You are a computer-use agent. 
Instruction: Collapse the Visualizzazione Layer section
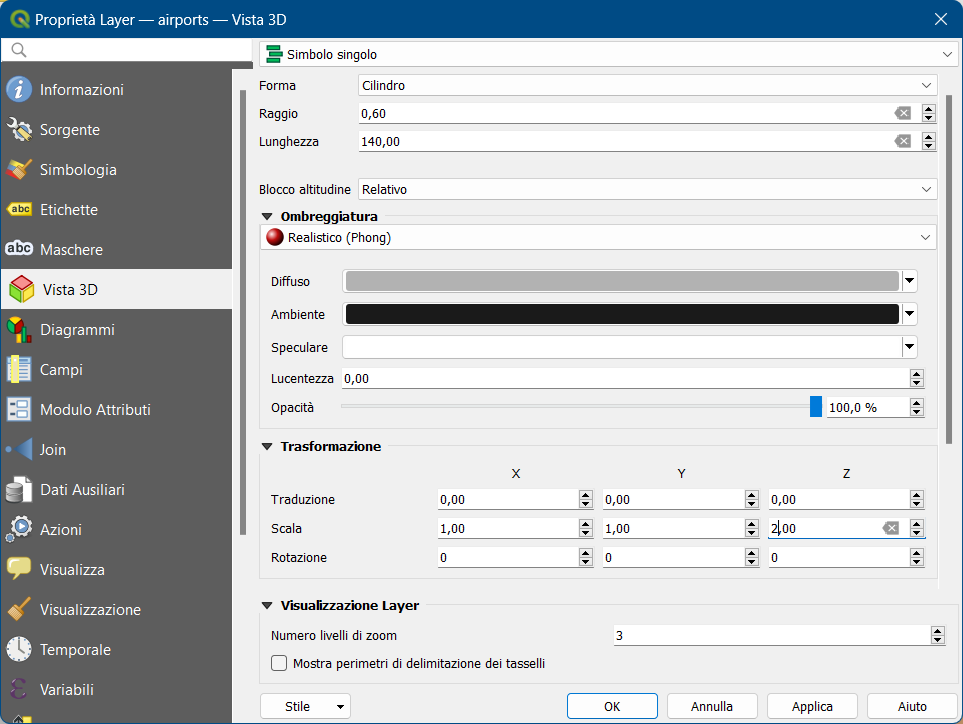(267, 605)
